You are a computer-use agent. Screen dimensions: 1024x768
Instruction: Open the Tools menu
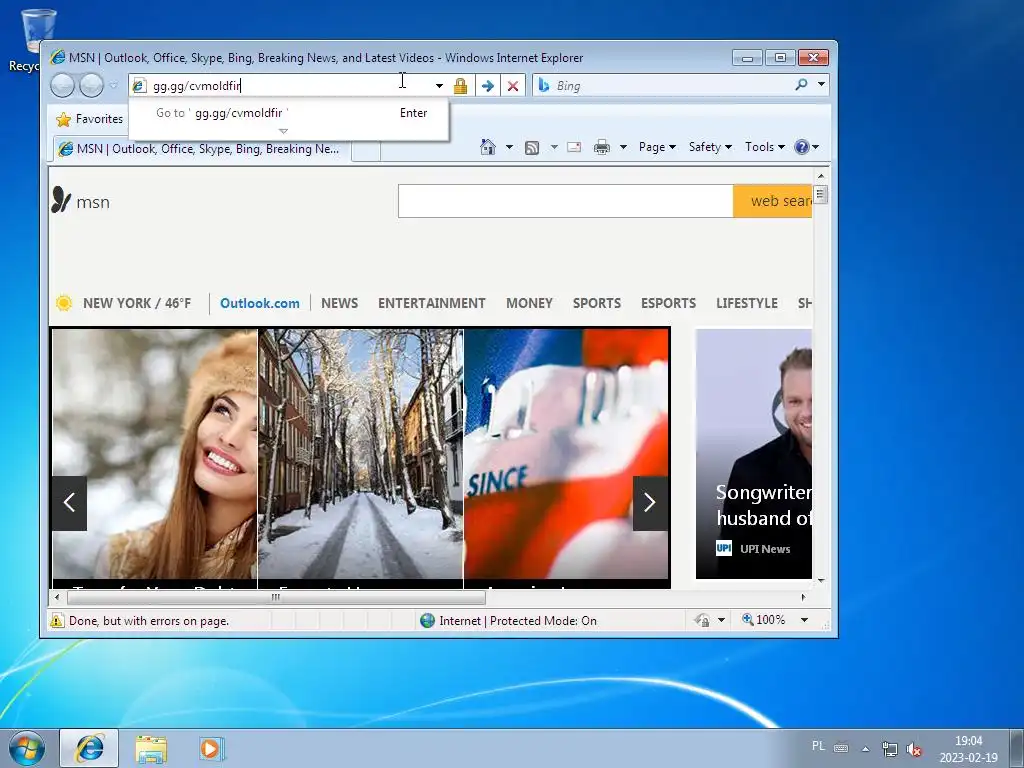765,147
